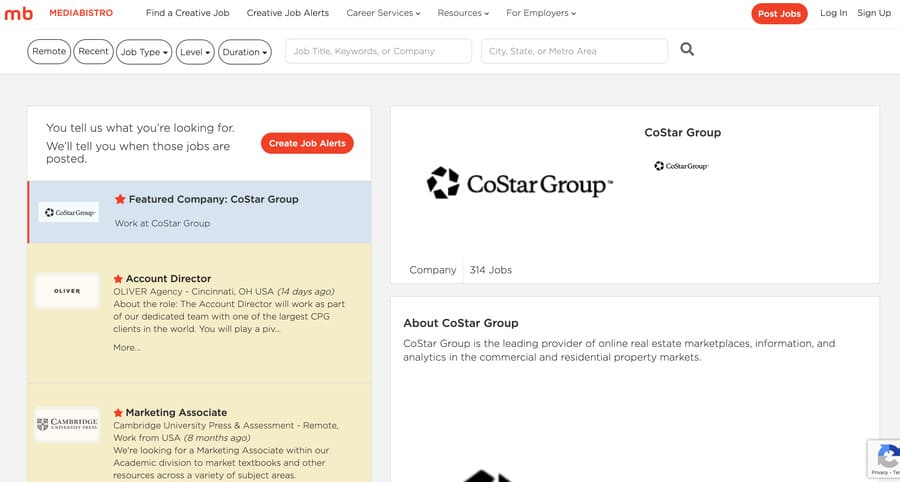Click the large CoStar Group logo image

[x=519, y=183]
